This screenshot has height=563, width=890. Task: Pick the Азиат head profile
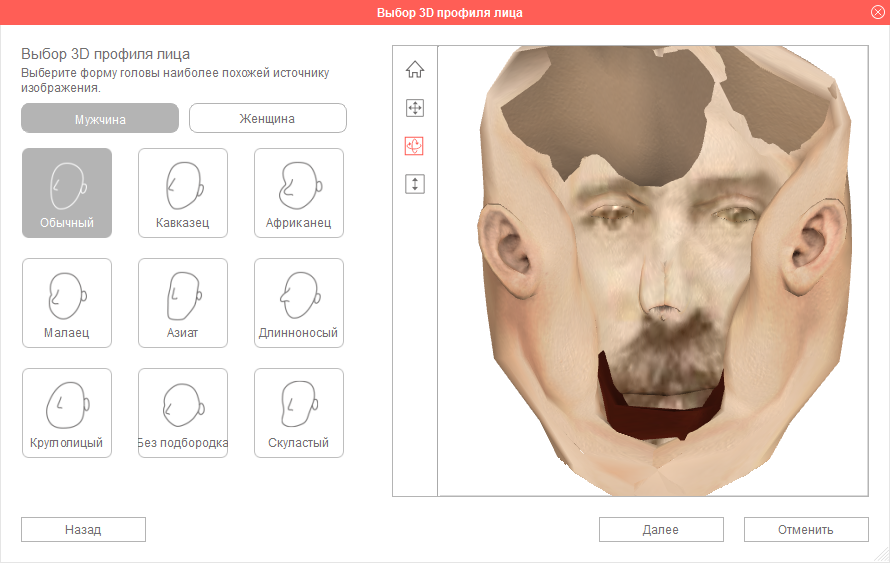(x=183, y=303)
